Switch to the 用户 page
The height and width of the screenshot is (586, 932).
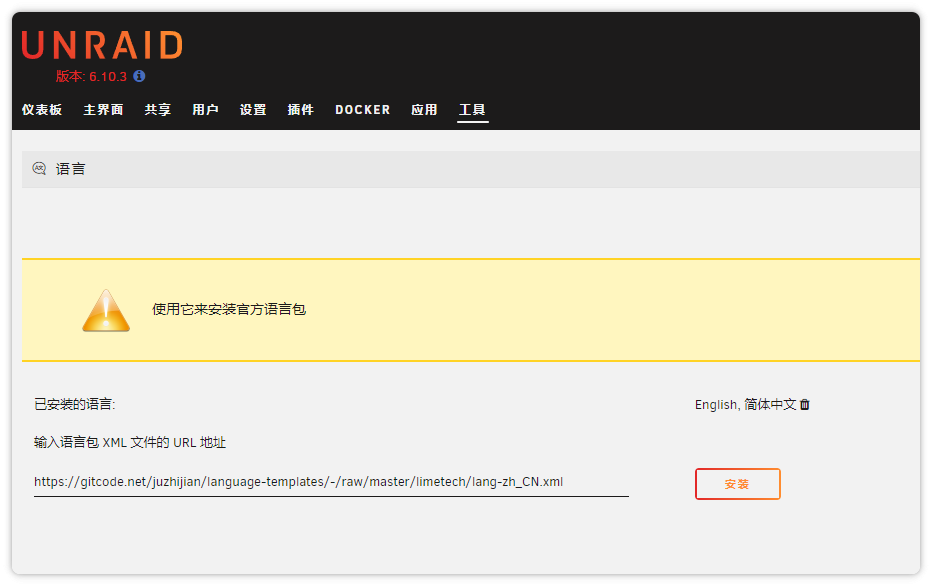205,110
